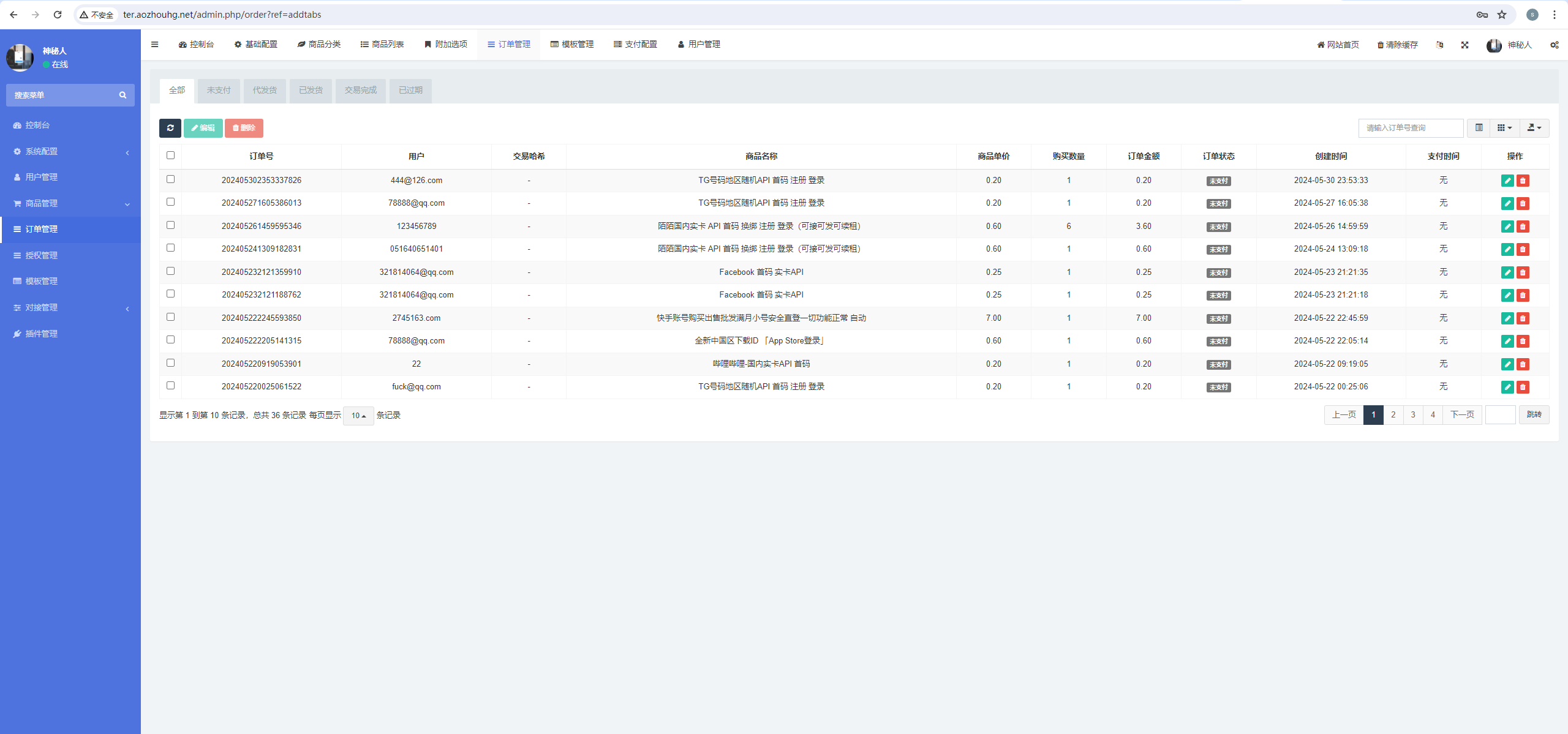The image size is (1568, 734).
Task: Bookmark page with the star icon
Action: click(1502, 15)
